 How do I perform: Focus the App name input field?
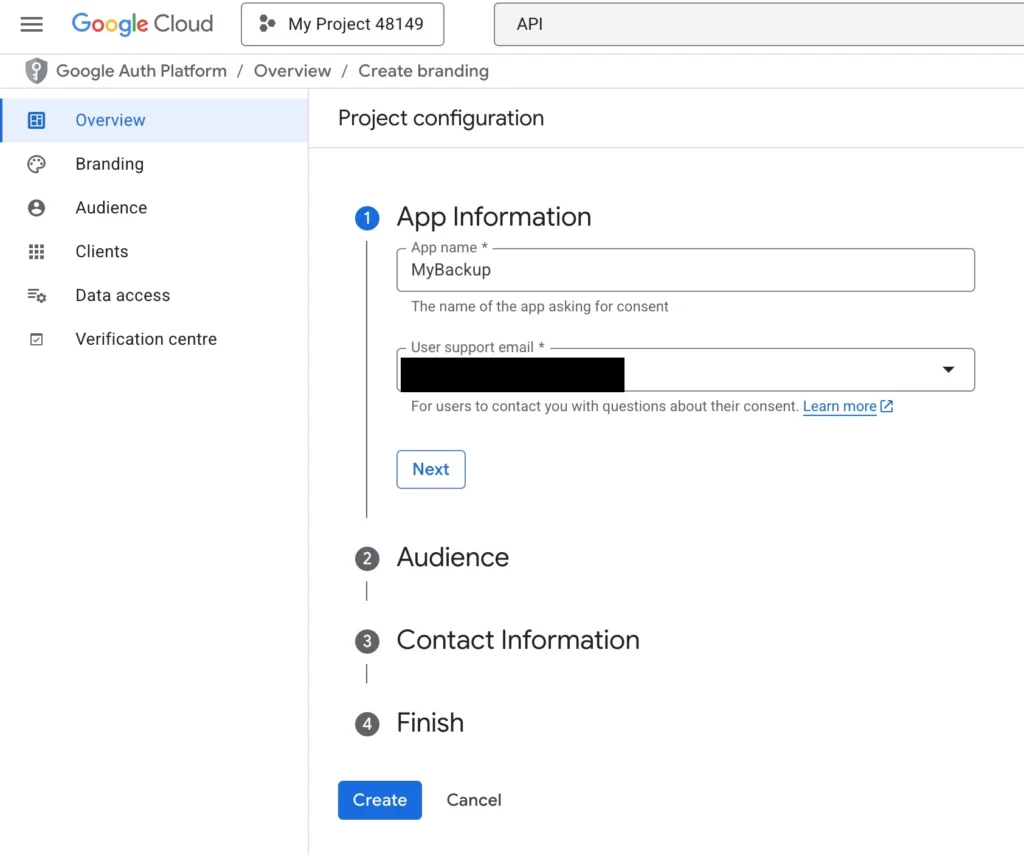686,270
